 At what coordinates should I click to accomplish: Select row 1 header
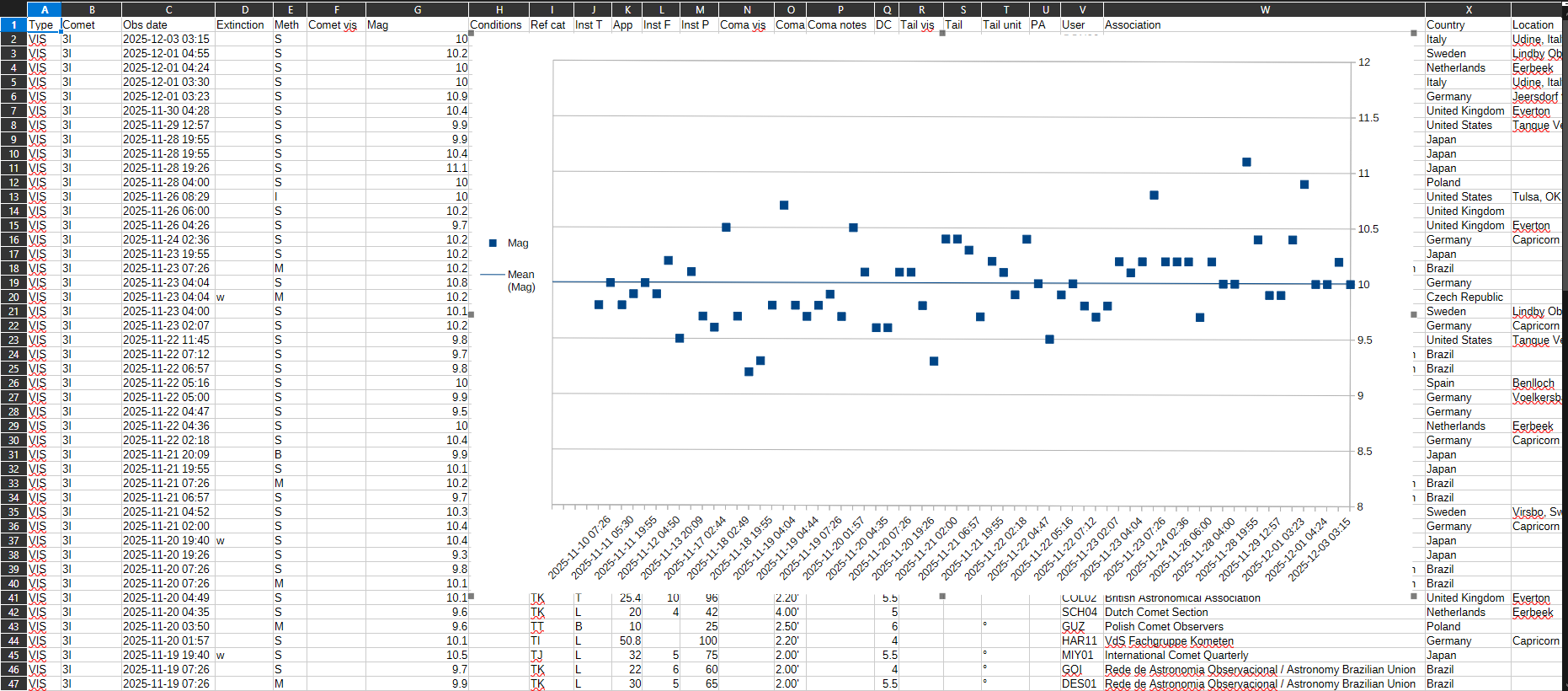(x=13, y=24)
